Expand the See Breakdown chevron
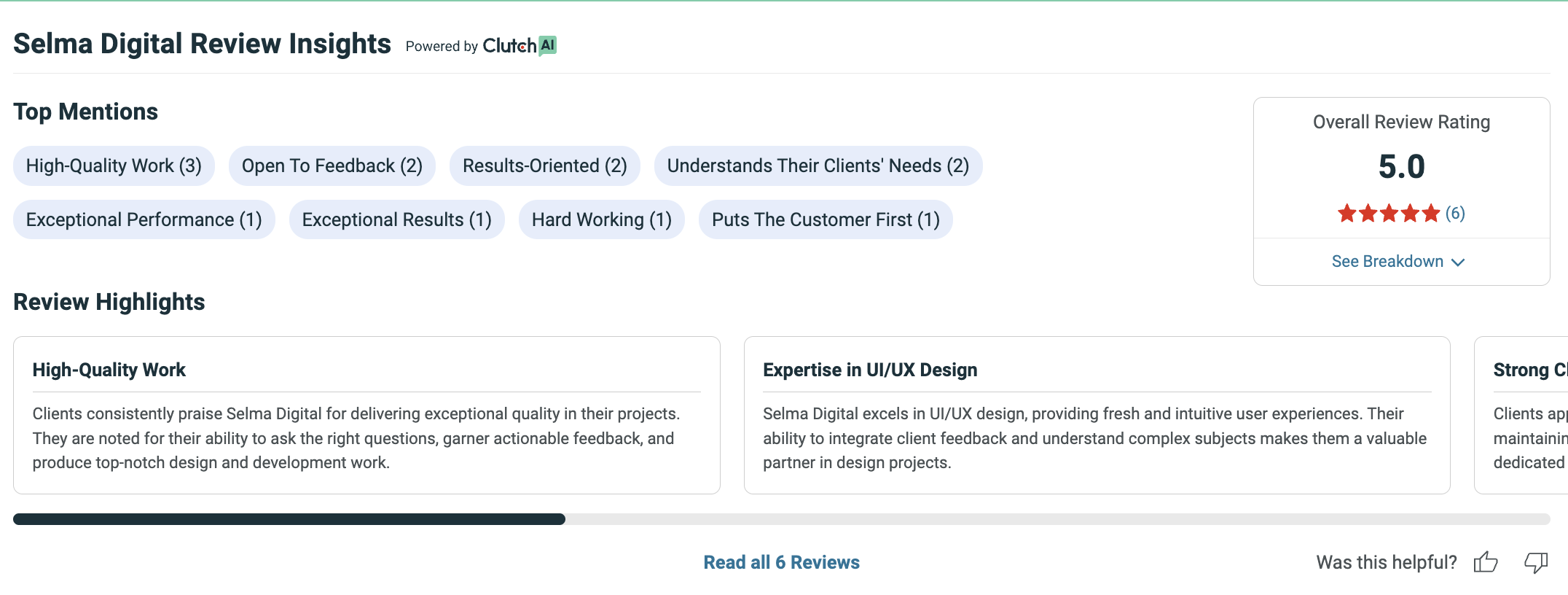The image size is (1568, 595). coord(1458,262)
